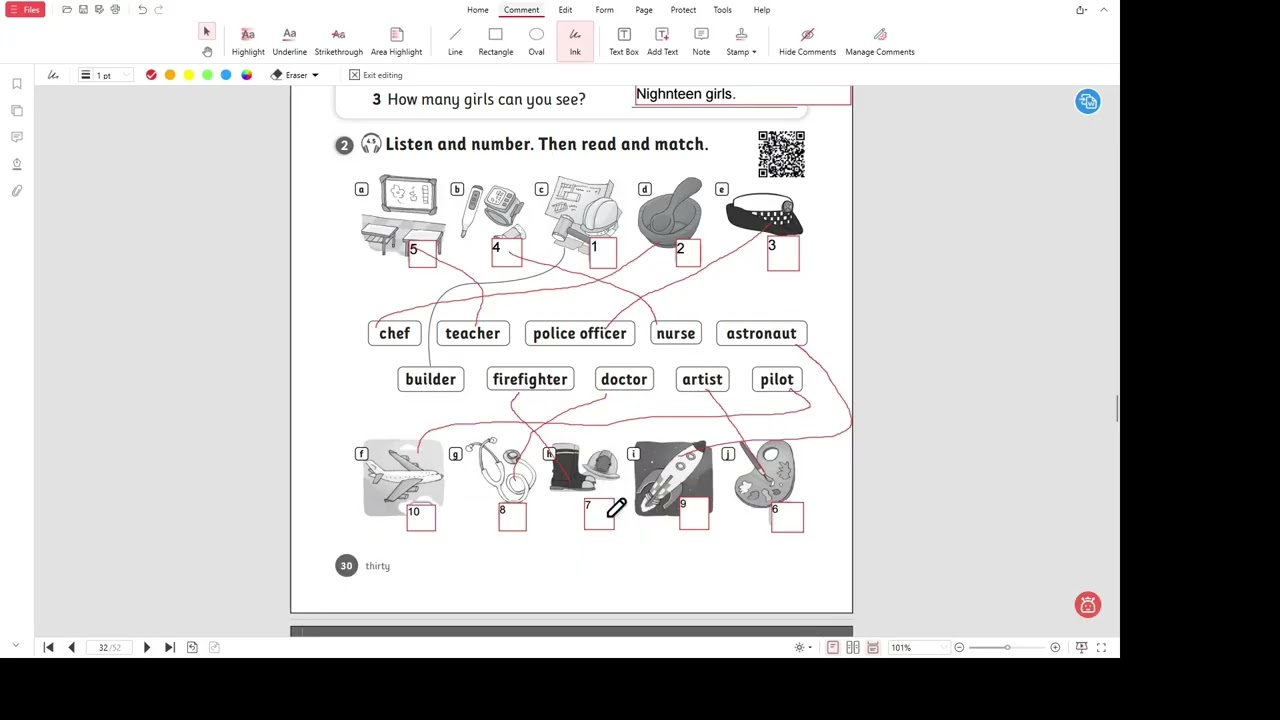Select the Area Highlight tool
Screen dimensions: 1280x720
click(x=396, y=42)
